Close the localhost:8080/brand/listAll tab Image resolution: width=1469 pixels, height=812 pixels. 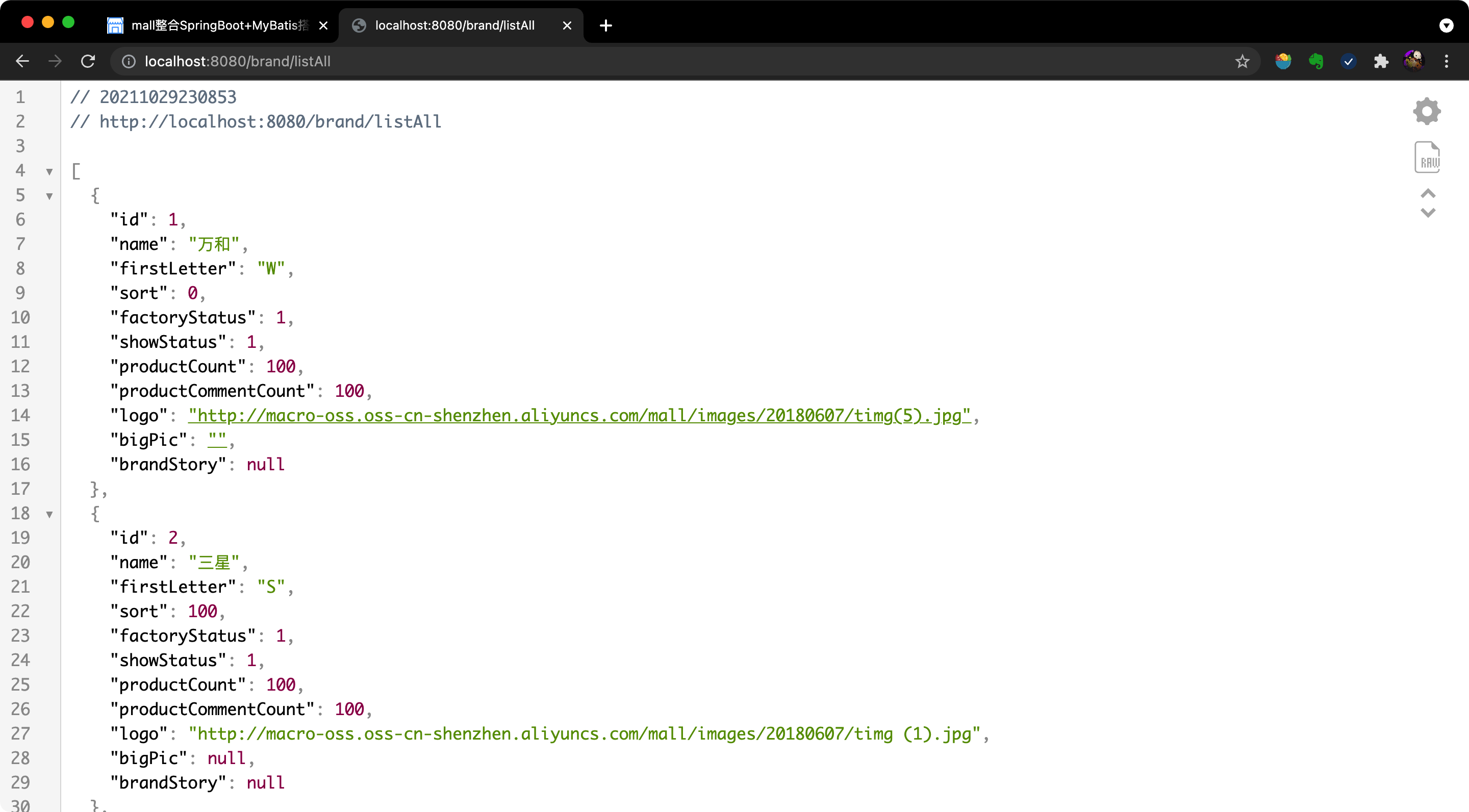point(567,25)
